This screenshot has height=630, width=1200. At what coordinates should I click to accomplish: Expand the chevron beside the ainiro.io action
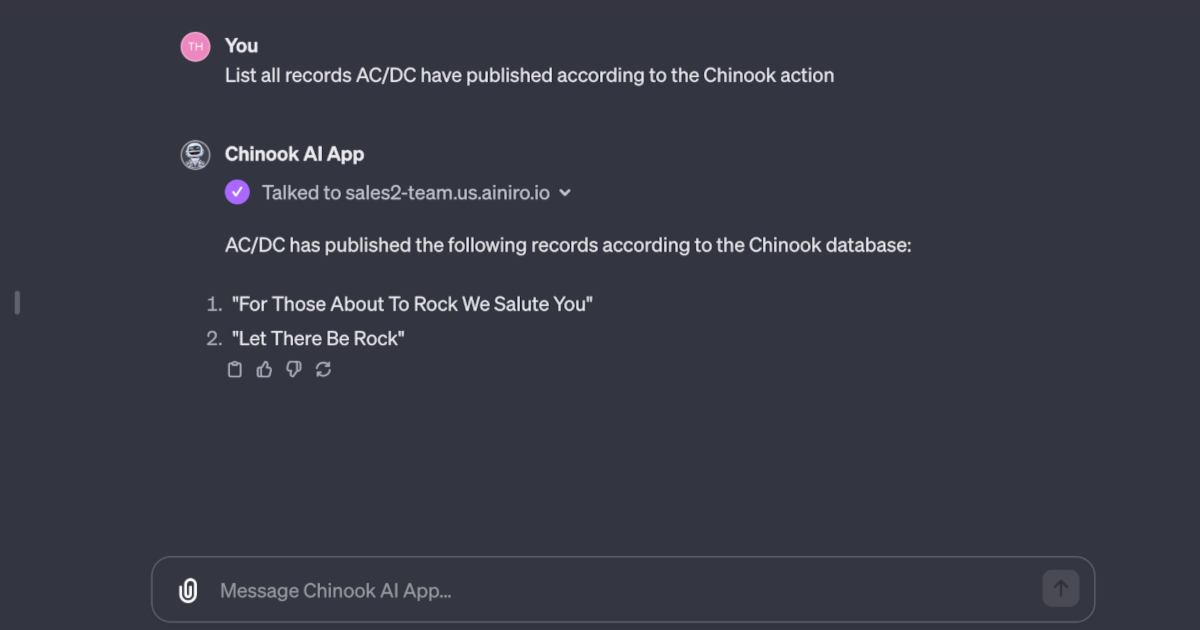(x=565, y=193)
